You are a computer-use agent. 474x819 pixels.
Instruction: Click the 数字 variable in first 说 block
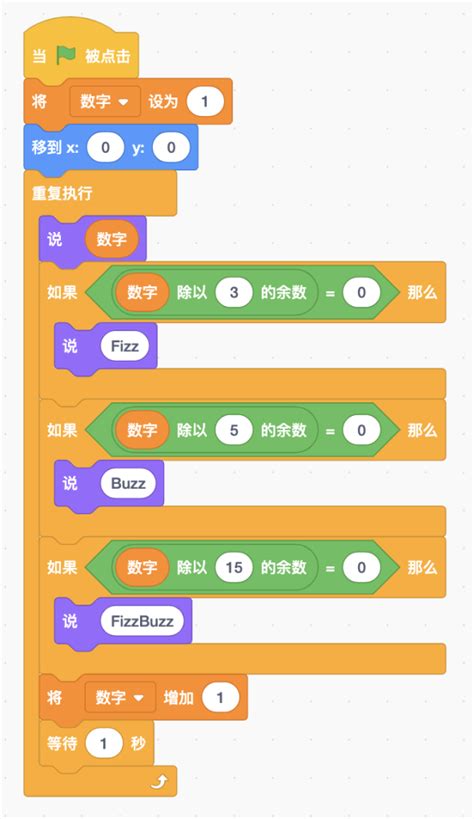tap(111, 239)
